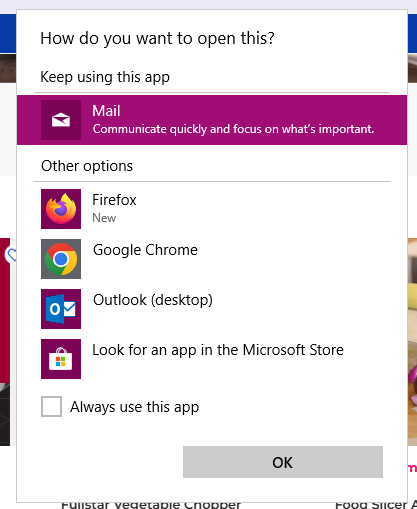The image size is (417, 509).
Task: Click the 'New' tag under Firefox
Action: pos(104,218)
